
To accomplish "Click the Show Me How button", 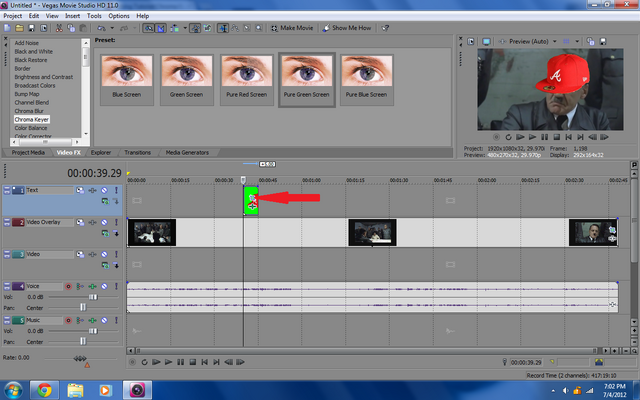I will click(347, 28).
